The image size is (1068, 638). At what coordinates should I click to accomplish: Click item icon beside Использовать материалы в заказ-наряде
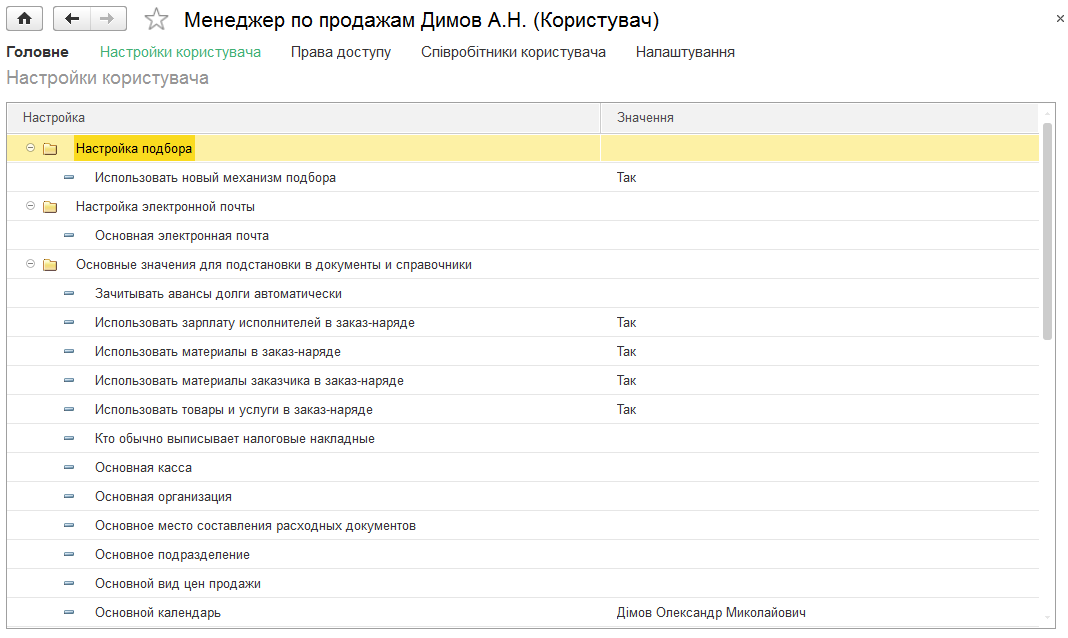(69, 351)
